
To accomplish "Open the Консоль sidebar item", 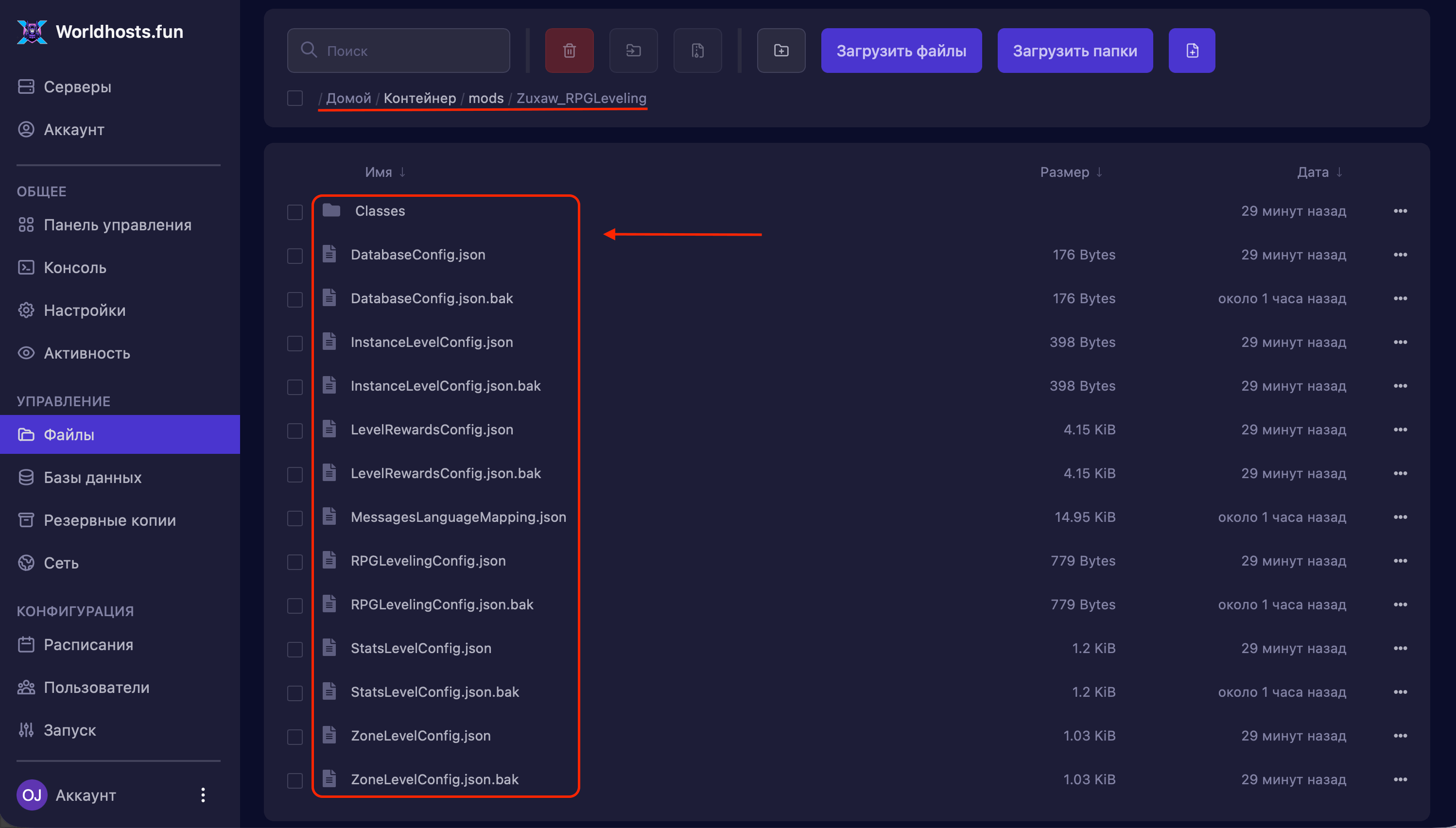I will click(74, 268).
